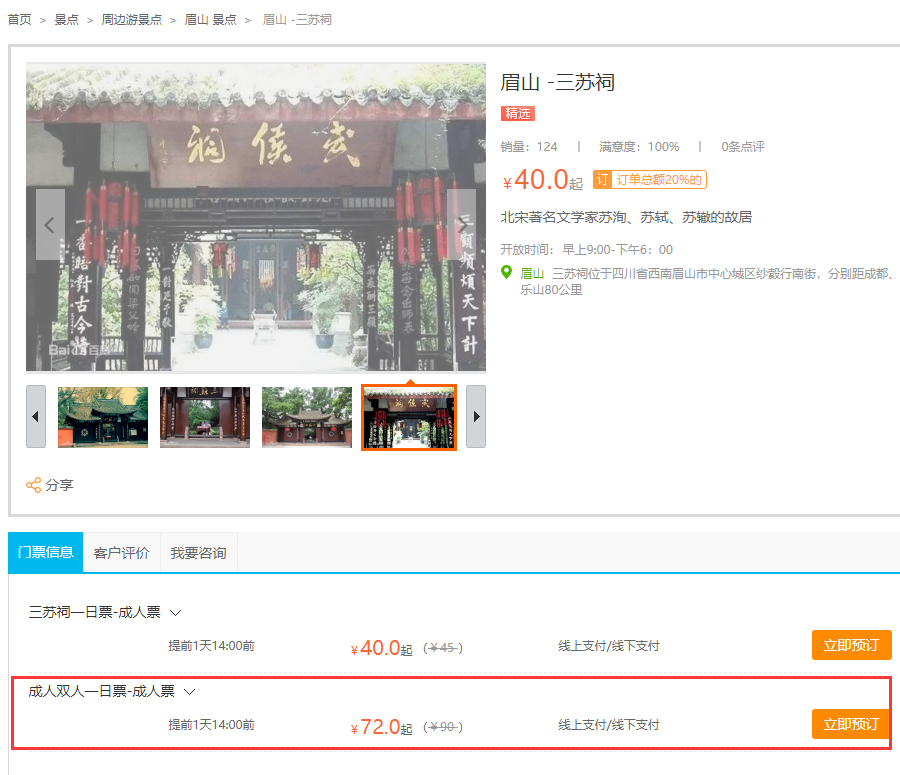The height and width of the screenshot is (775, 900).
Task: Click the share icon below the gallery
Action: [34, 485]
